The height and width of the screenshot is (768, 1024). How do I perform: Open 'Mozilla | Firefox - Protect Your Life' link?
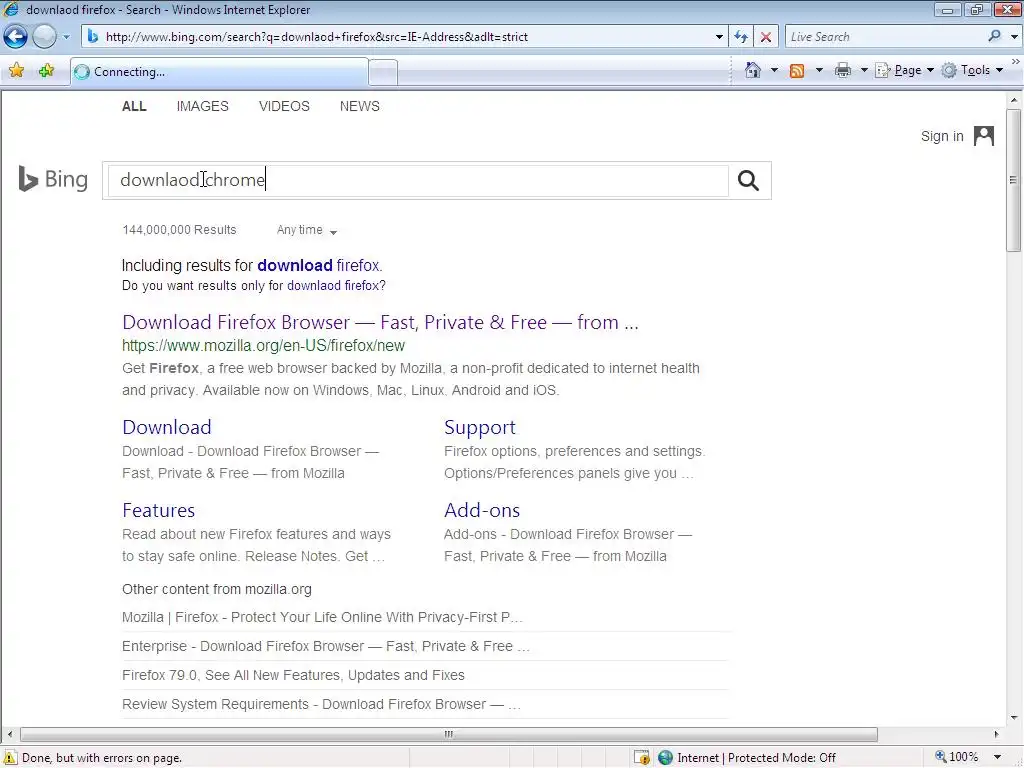322,617
